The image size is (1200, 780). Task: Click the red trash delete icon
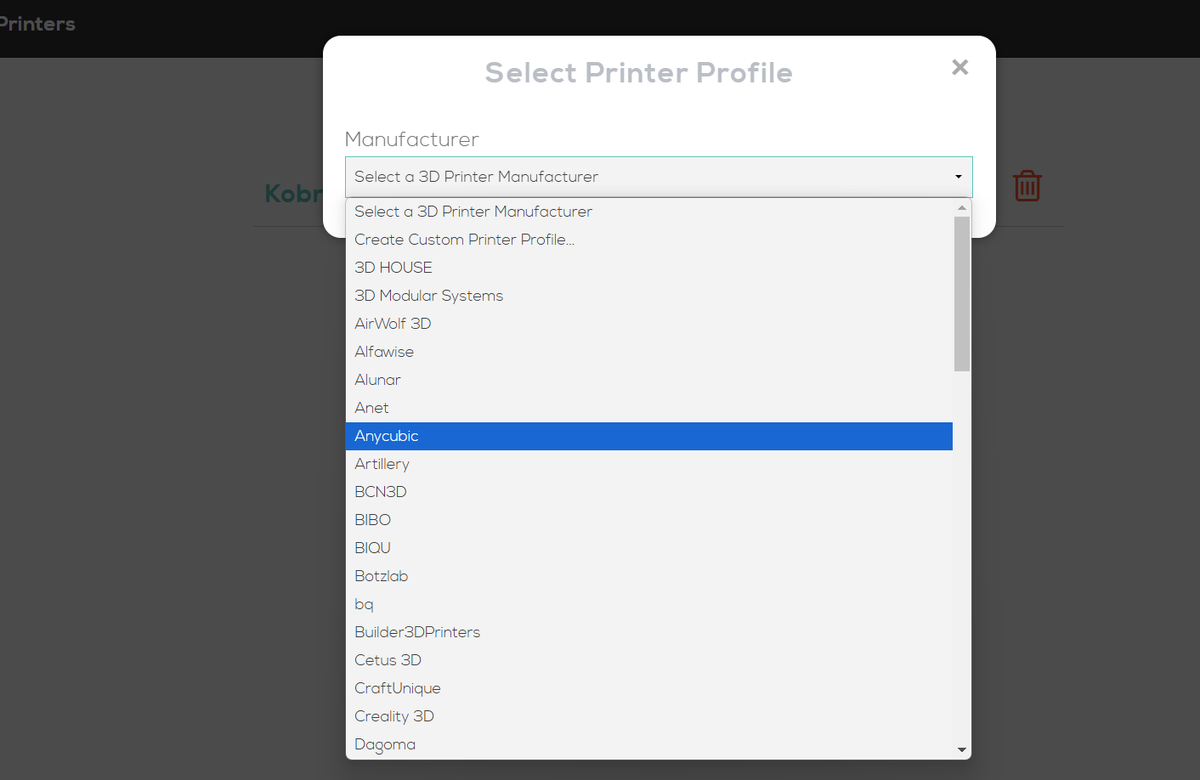click(x=1027, y=186)
